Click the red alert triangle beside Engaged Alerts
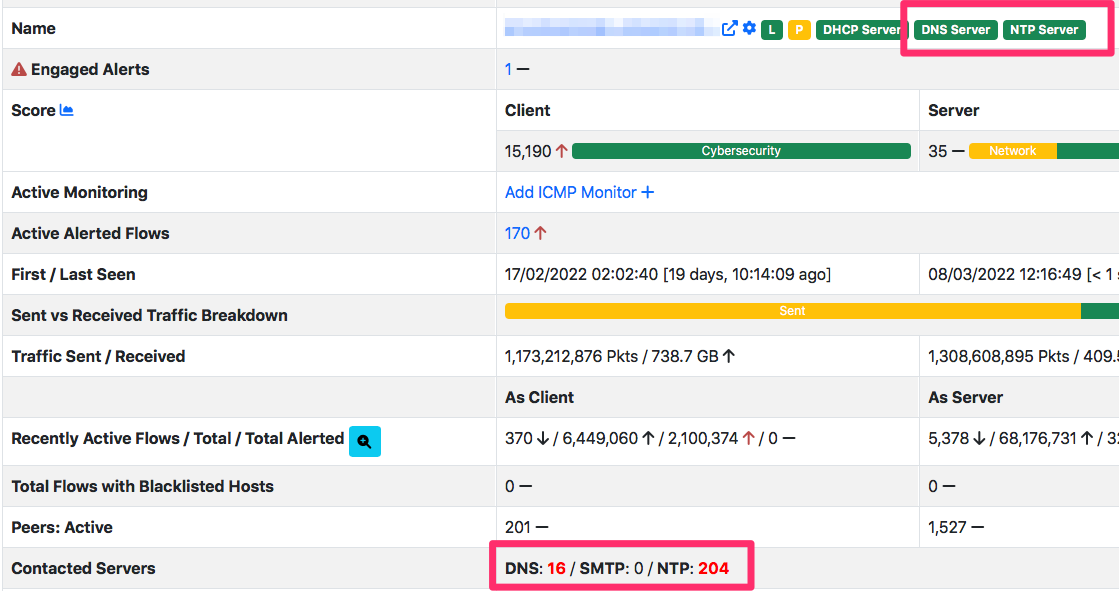The image size is (1119, 591). [x=20, y=69]
